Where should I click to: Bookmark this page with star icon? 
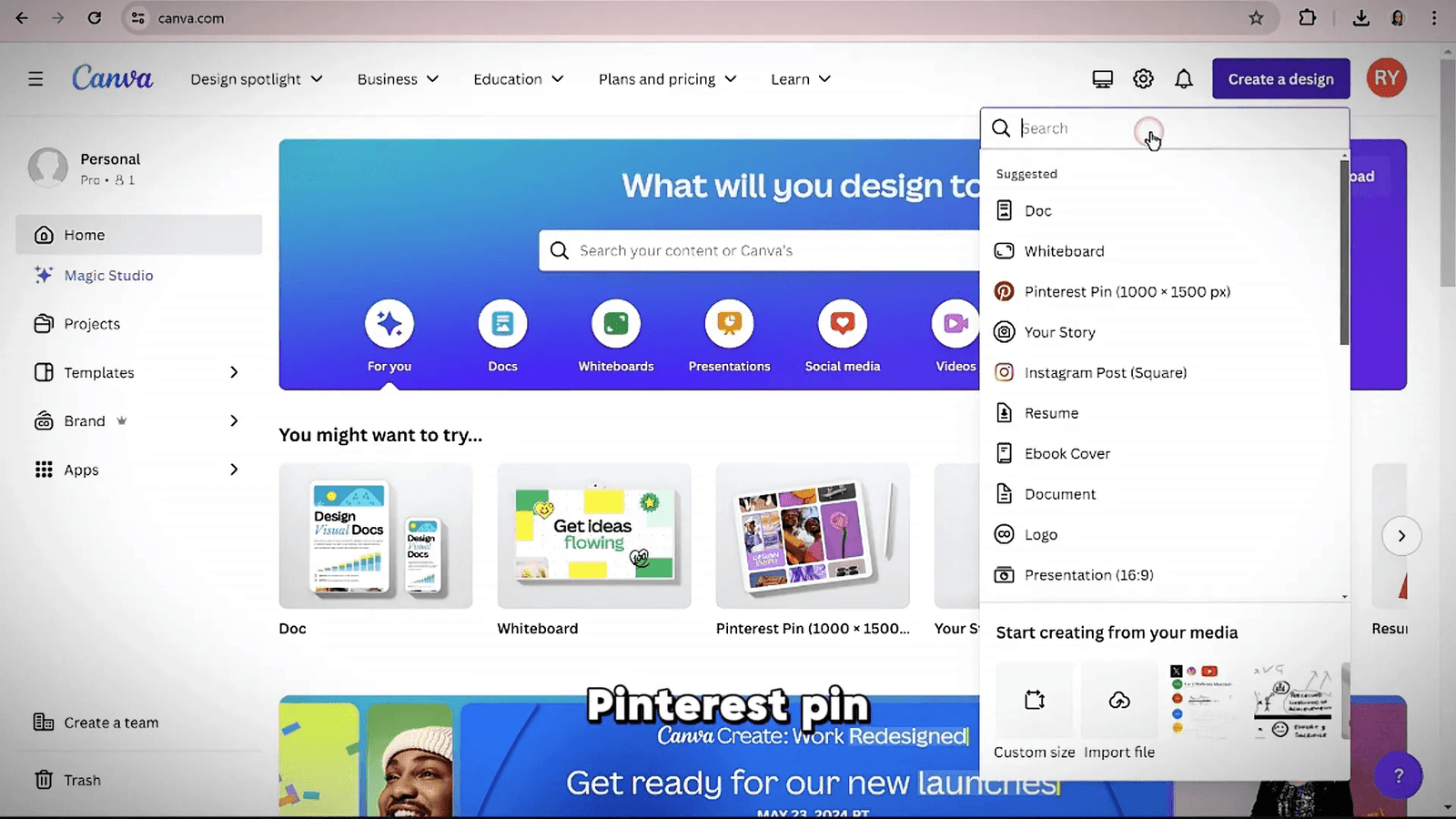pyautogui.click(x=1256, y=18)
